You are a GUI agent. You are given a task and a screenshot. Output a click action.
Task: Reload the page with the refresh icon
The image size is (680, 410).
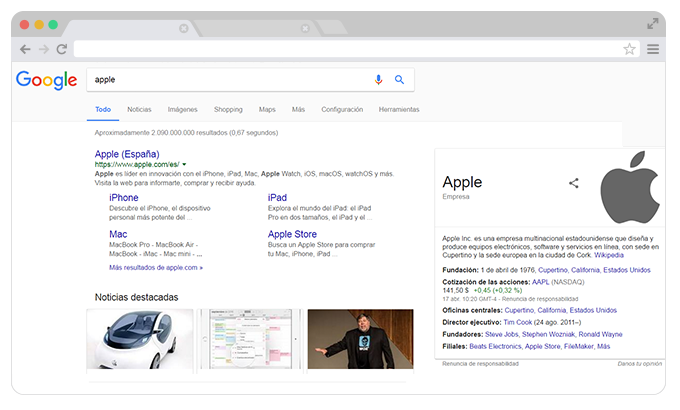[62, 49]
